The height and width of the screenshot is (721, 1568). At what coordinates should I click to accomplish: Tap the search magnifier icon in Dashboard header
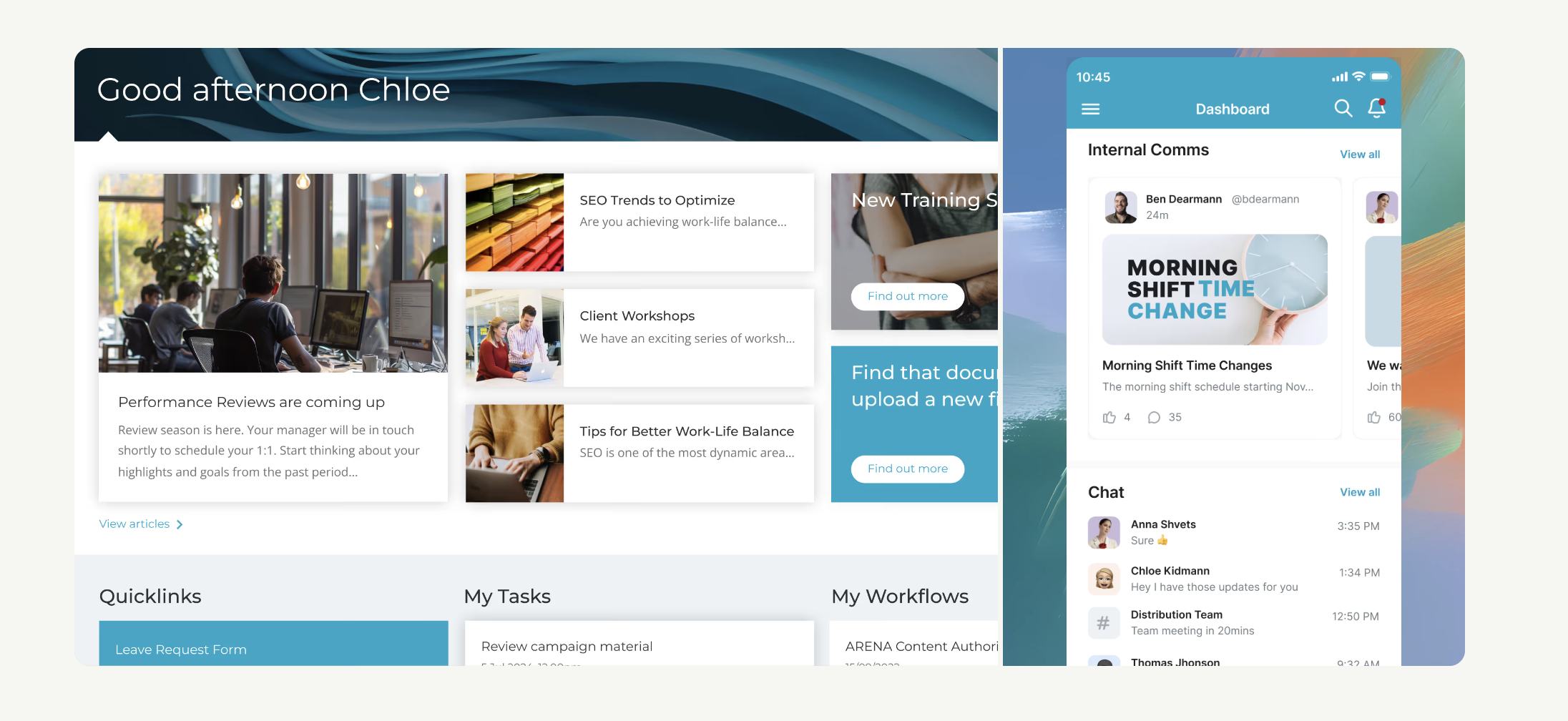pyautogui.click(x=1343, y=108)
